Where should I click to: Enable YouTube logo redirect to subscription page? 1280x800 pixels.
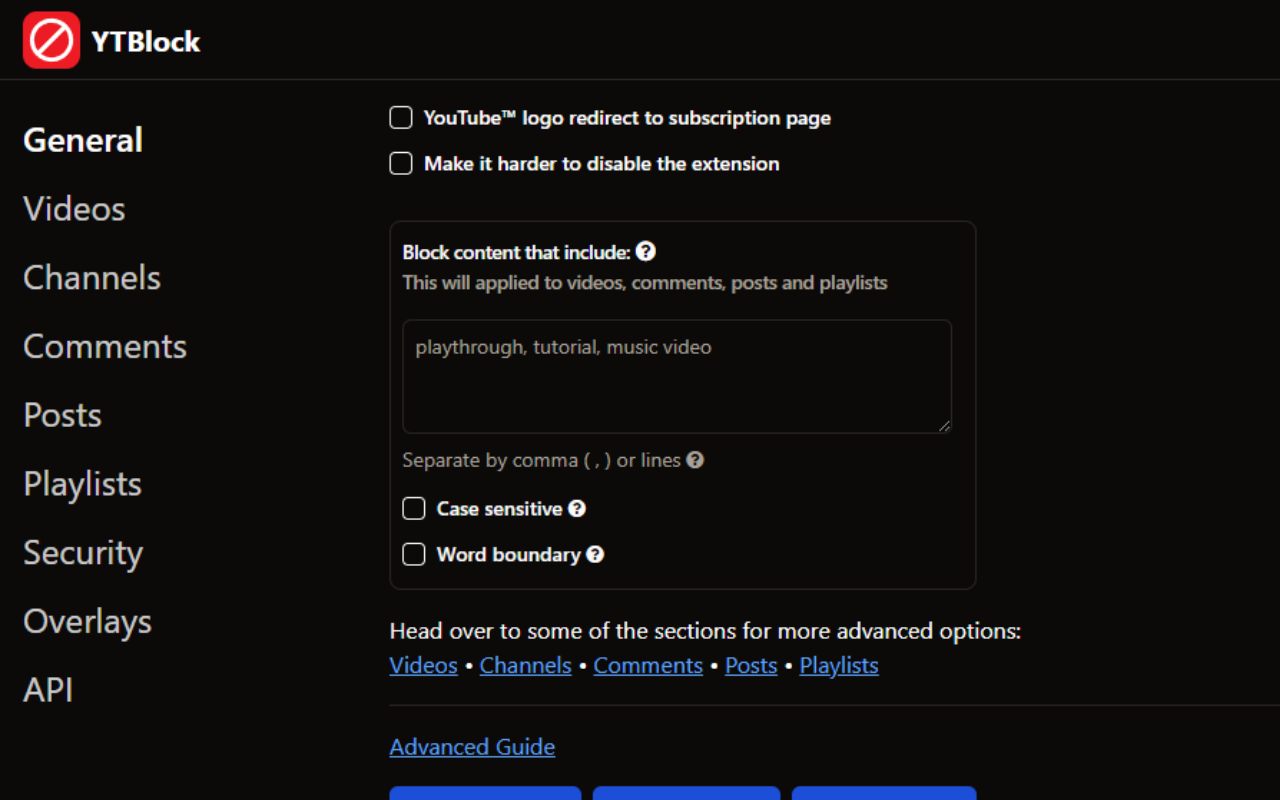pyautogui.click(x=400, y=117)
